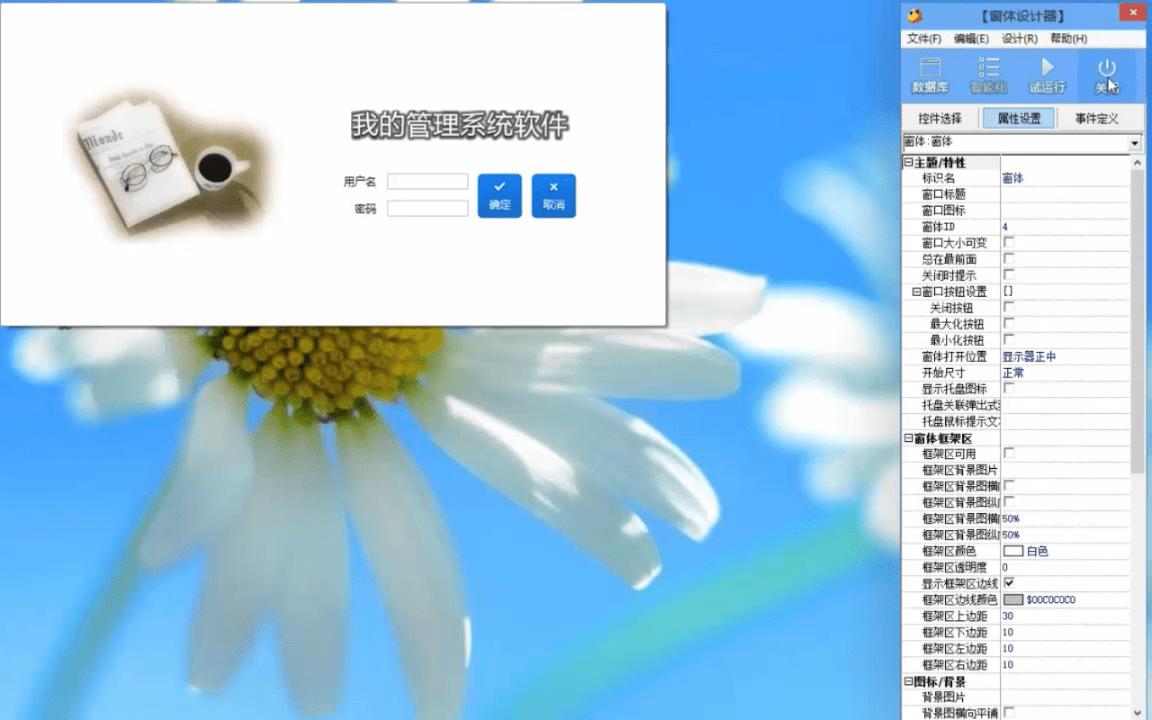Collapse the 主题/特性 property group
This screenshot has height=720, width=1152.
click(x=908, y=162)
